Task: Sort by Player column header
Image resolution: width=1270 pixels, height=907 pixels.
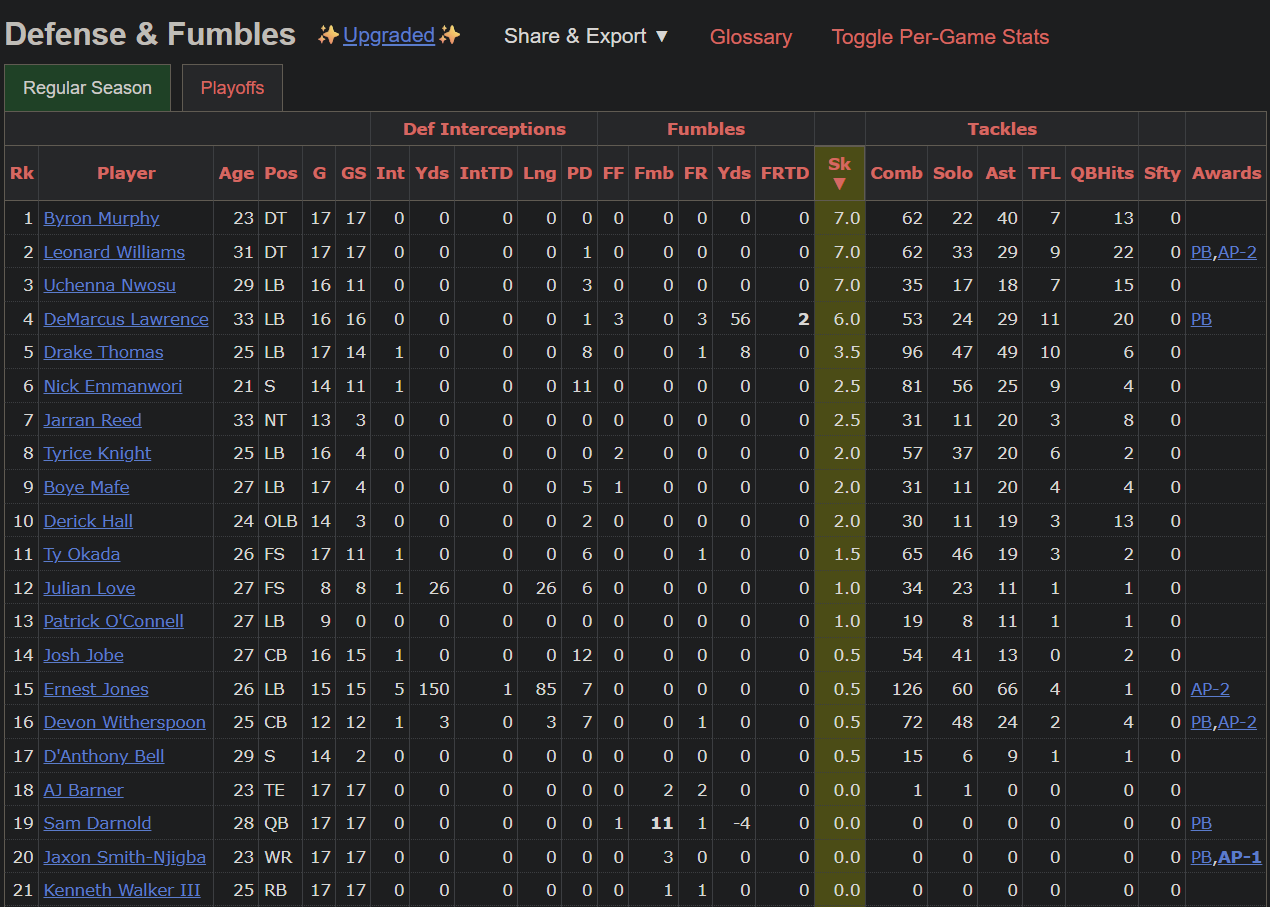Action: [x=126, y=173]
